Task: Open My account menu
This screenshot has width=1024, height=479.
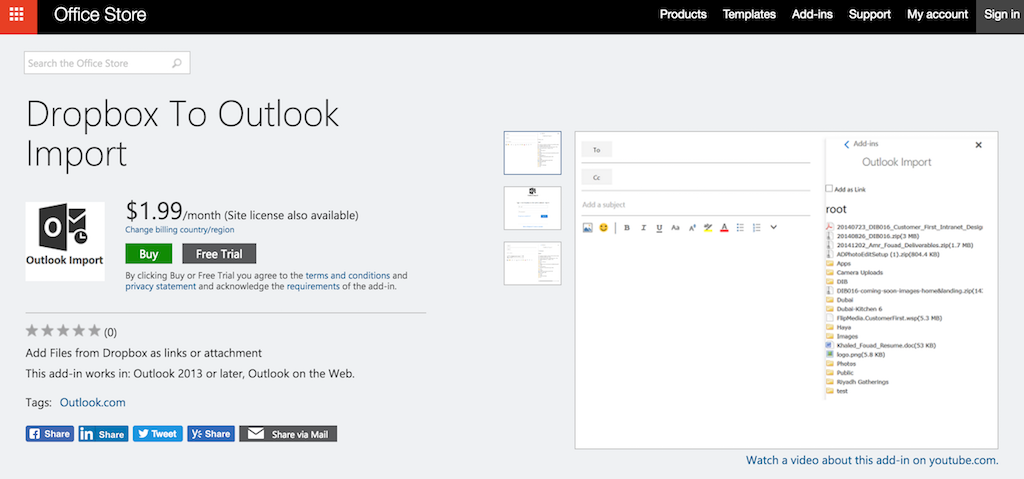Action: (x=937, y=14)
